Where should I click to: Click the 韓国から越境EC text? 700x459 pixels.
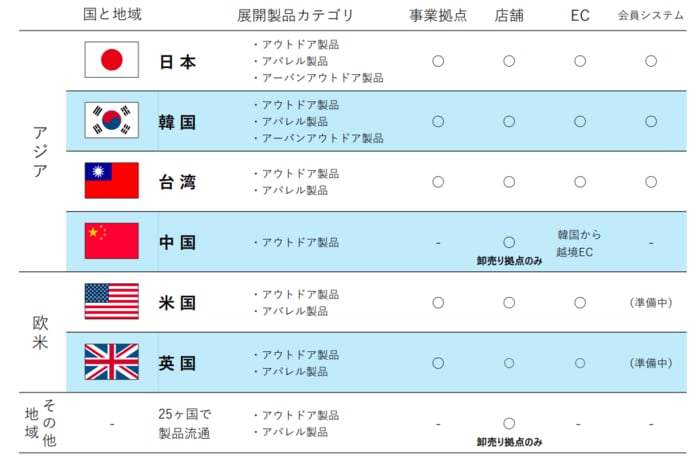point(580,243)
